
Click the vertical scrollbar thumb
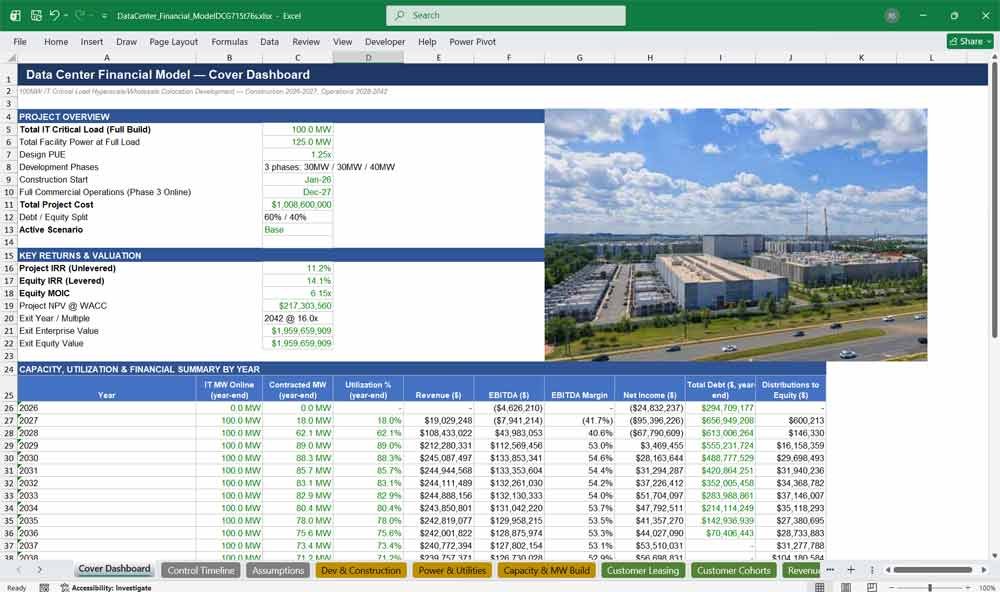[994, 201]
